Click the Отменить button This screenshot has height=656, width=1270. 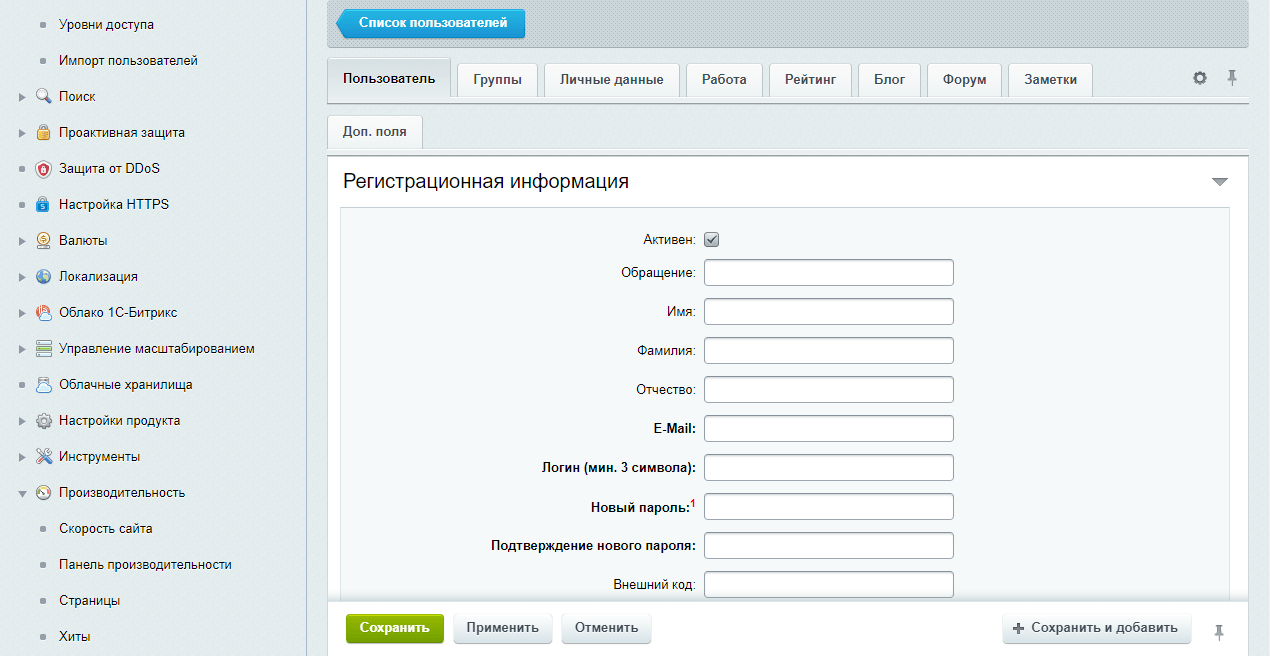[x=607, y=628]
